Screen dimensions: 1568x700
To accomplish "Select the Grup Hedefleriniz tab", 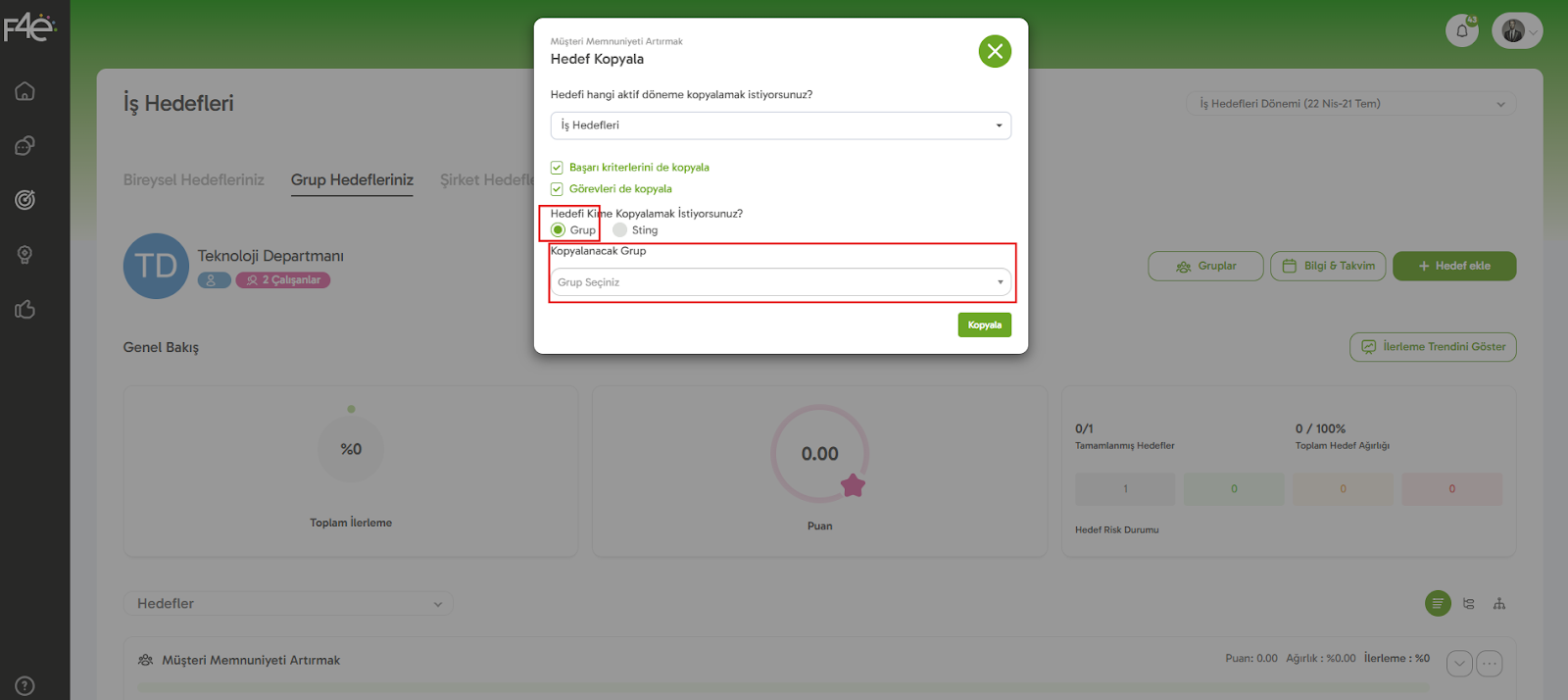I will (352, 180).
